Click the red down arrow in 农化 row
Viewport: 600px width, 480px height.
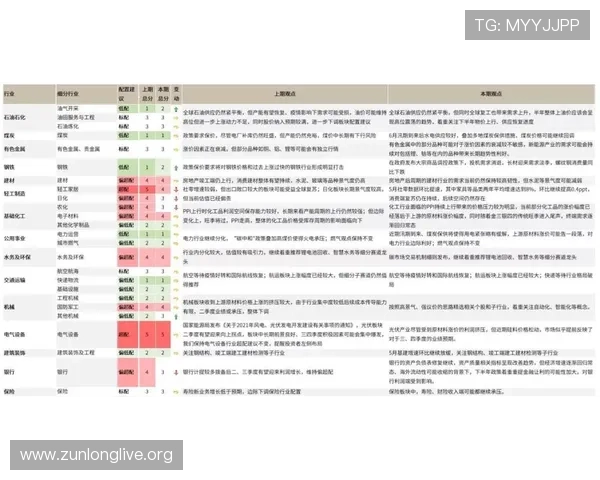coord(176,207)
